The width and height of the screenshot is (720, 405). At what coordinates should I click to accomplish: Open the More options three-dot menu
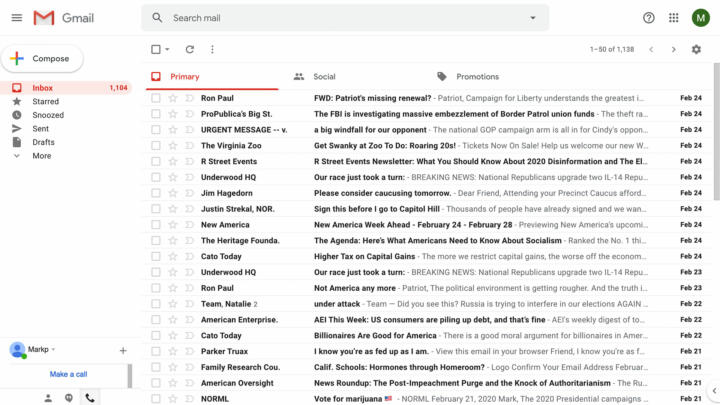212,49
